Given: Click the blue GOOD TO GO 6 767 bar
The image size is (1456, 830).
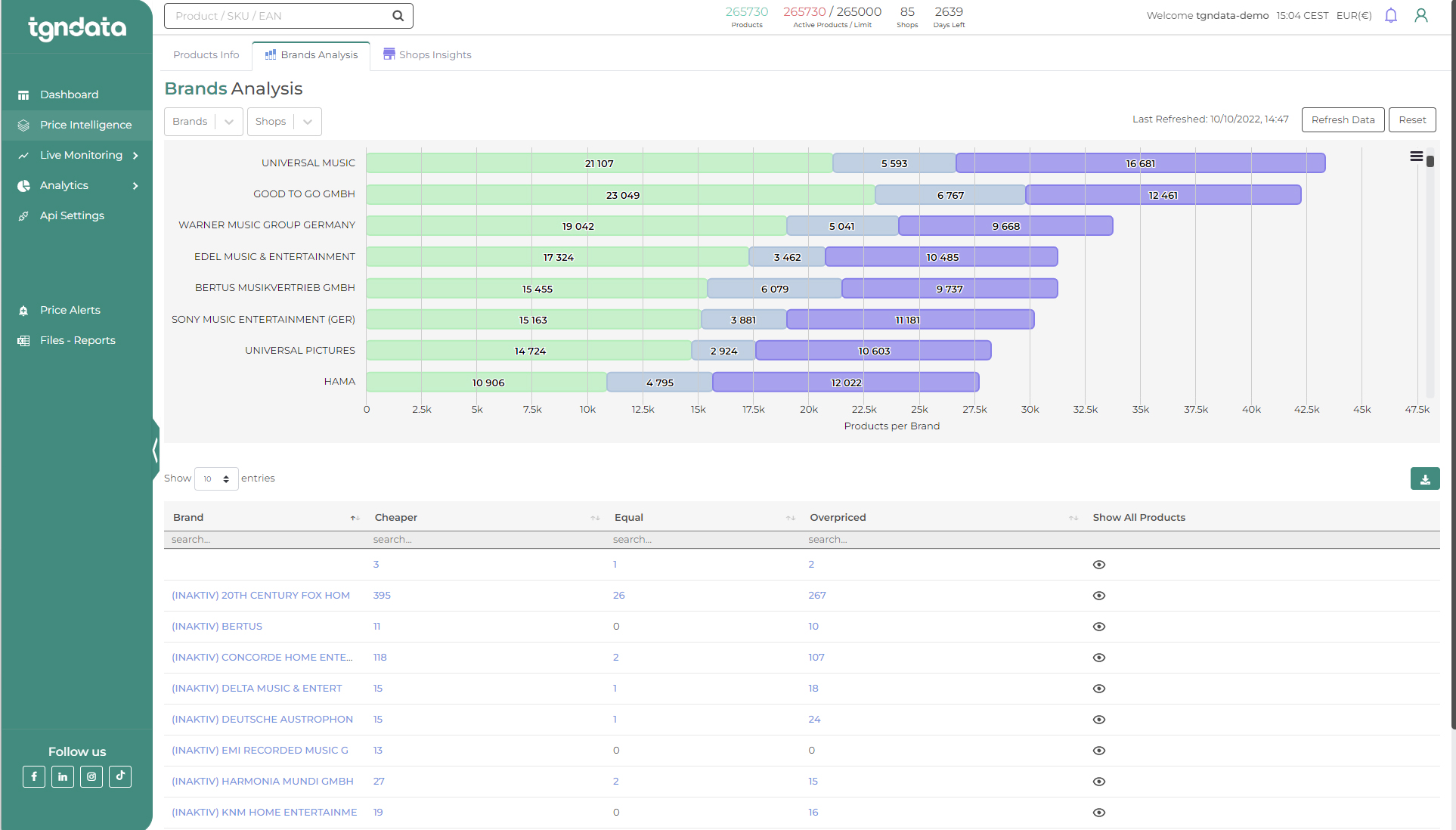Looking at the screenshot, I should 950,195.
